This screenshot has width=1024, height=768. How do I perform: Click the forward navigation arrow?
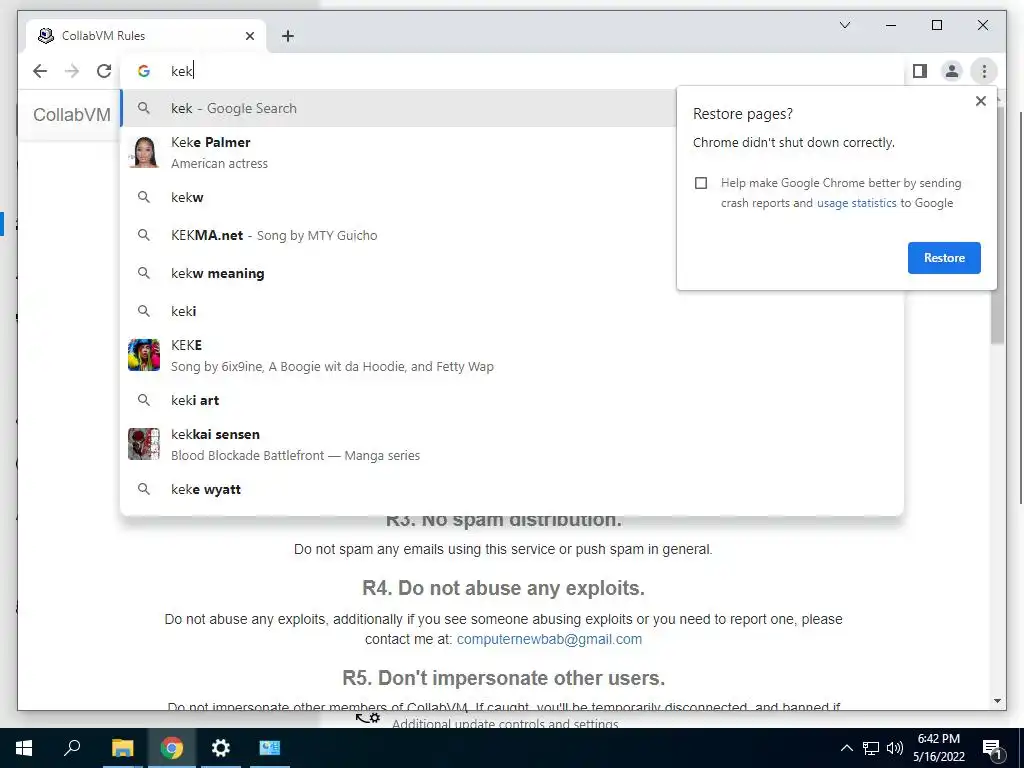click(x=72, y=71)
